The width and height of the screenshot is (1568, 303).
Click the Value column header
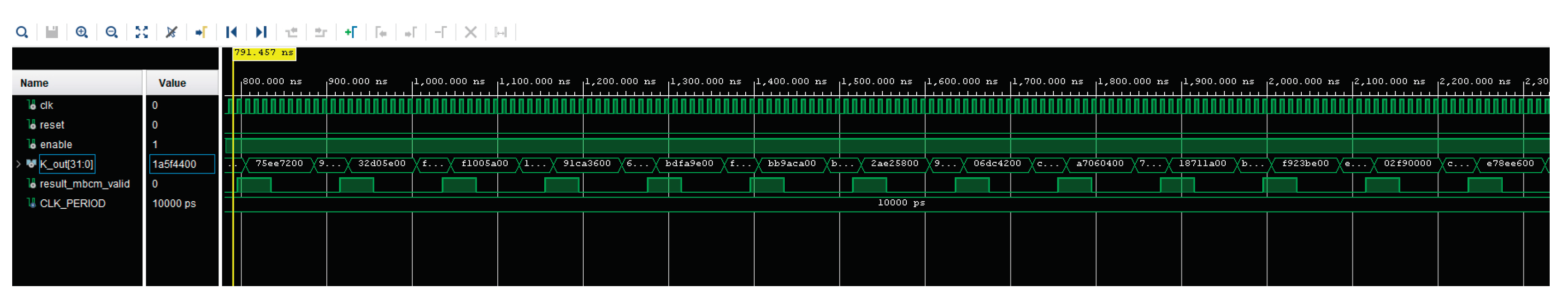[172, 83]
